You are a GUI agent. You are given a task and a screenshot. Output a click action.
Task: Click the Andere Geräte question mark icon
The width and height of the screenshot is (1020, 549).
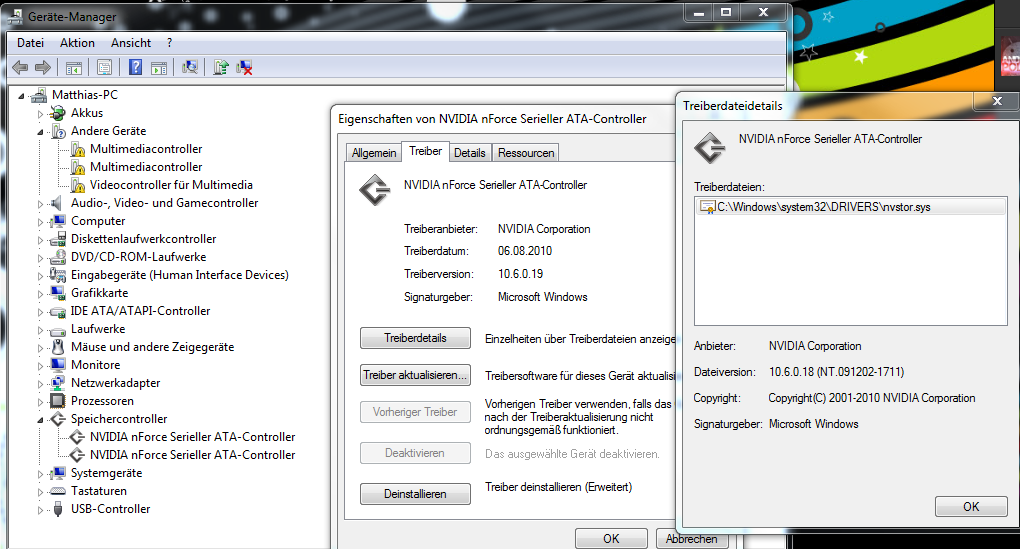tap(58, 131)
